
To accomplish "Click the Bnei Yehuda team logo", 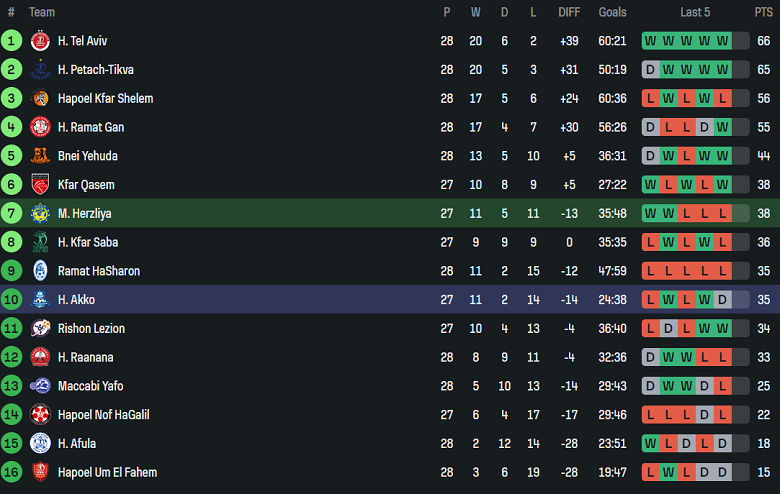I will (x=40, y=156).
